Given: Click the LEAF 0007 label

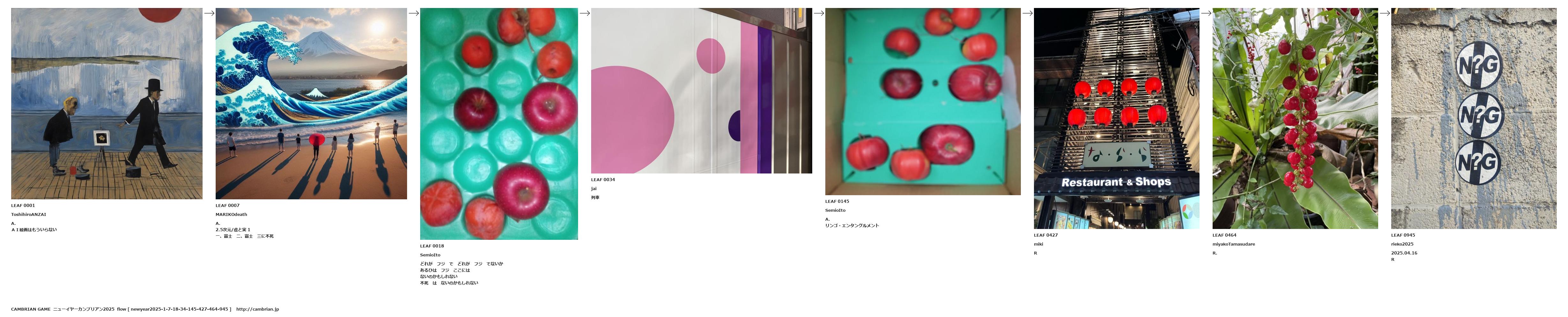Looking at the screenshot, I should pos(228,206).
